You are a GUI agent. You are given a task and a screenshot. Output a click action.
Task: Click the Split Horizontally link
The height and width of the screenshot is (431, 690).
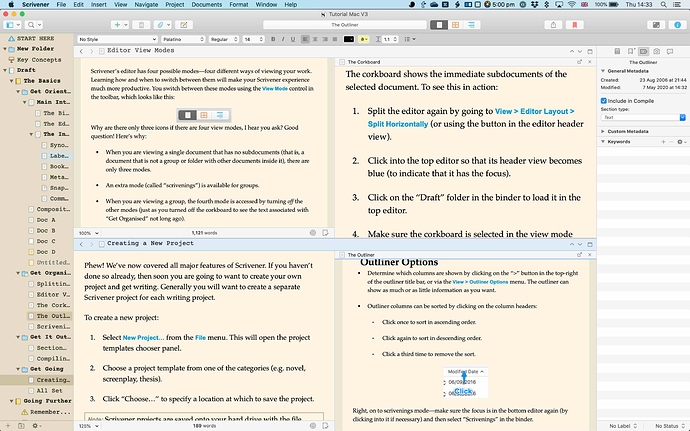(x=398, y=124)
